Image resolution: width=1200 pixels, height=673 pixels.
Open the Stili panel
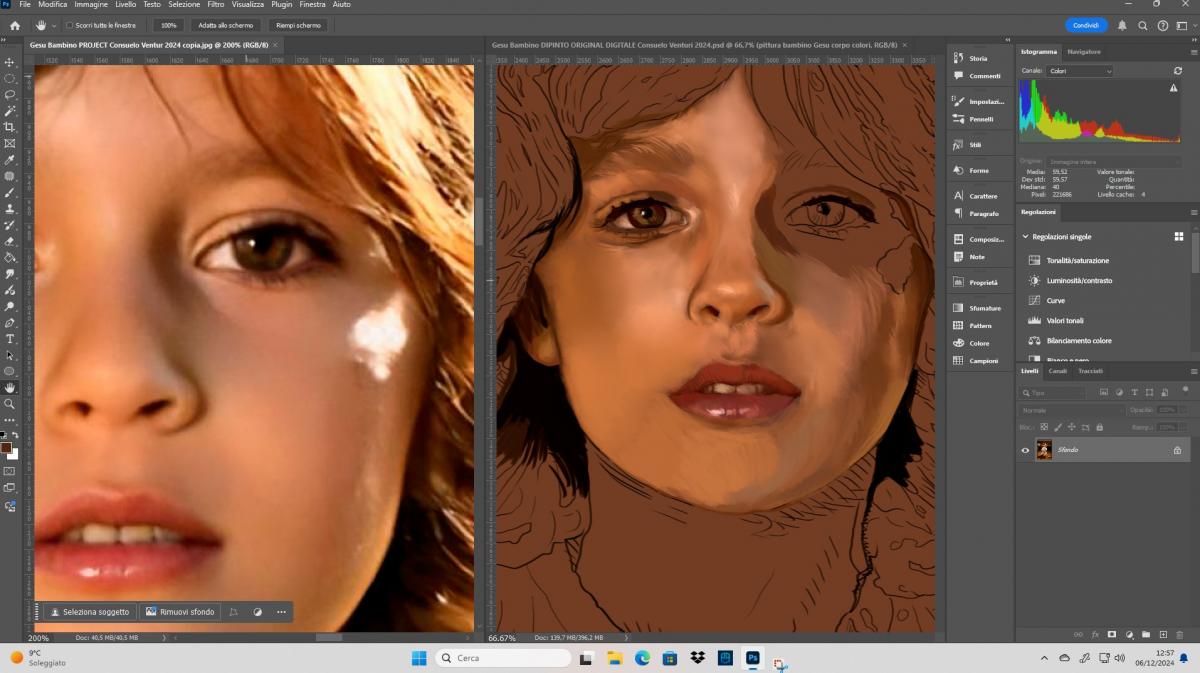coord(967,145)
